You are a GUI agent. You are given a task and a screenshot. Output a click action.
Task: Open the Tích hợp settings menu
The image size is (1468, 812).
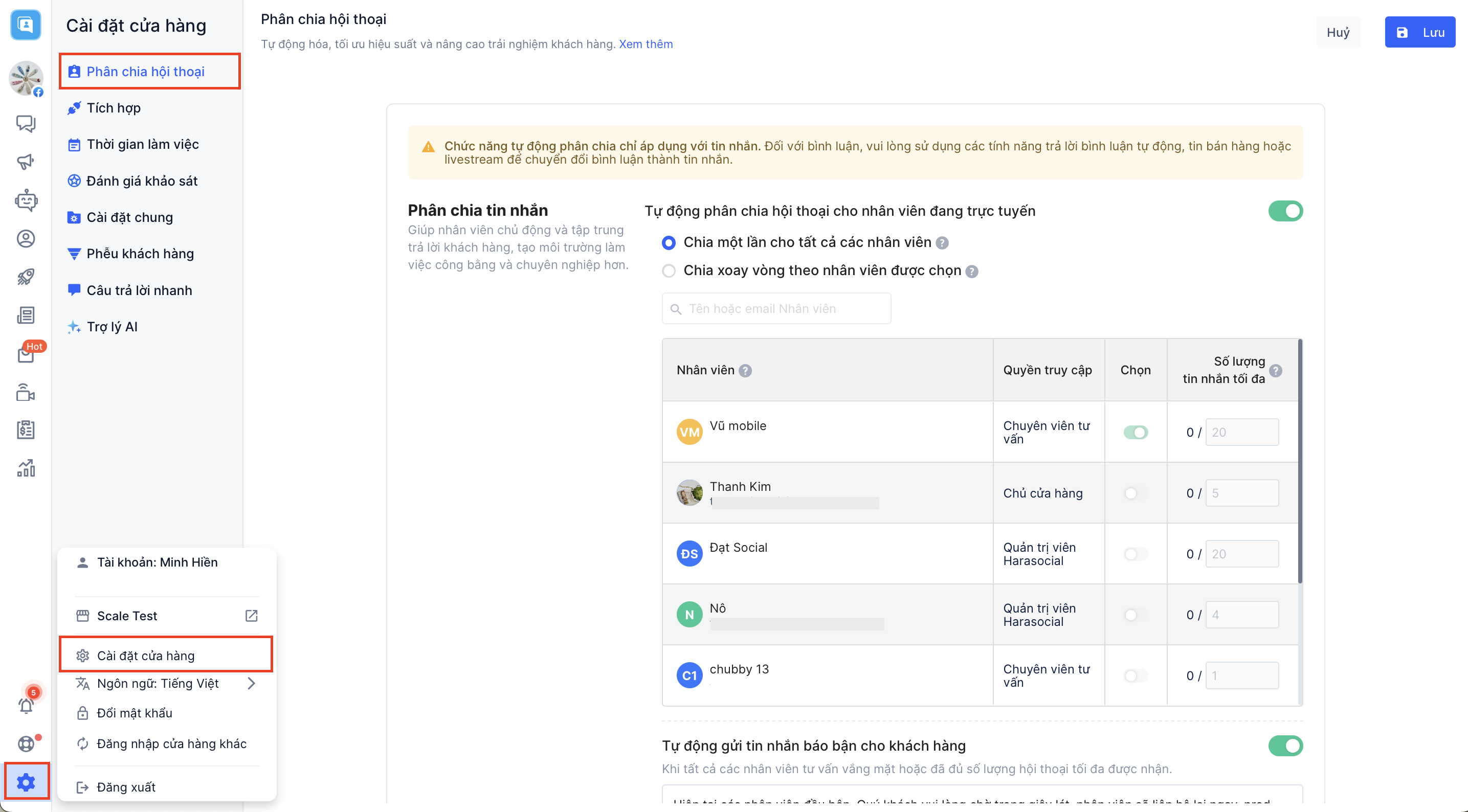[x=114, y=108]
